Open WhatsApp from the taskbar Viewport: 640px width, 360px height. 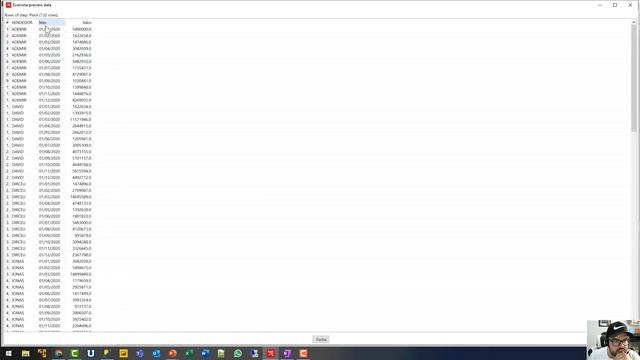[238, 353]
